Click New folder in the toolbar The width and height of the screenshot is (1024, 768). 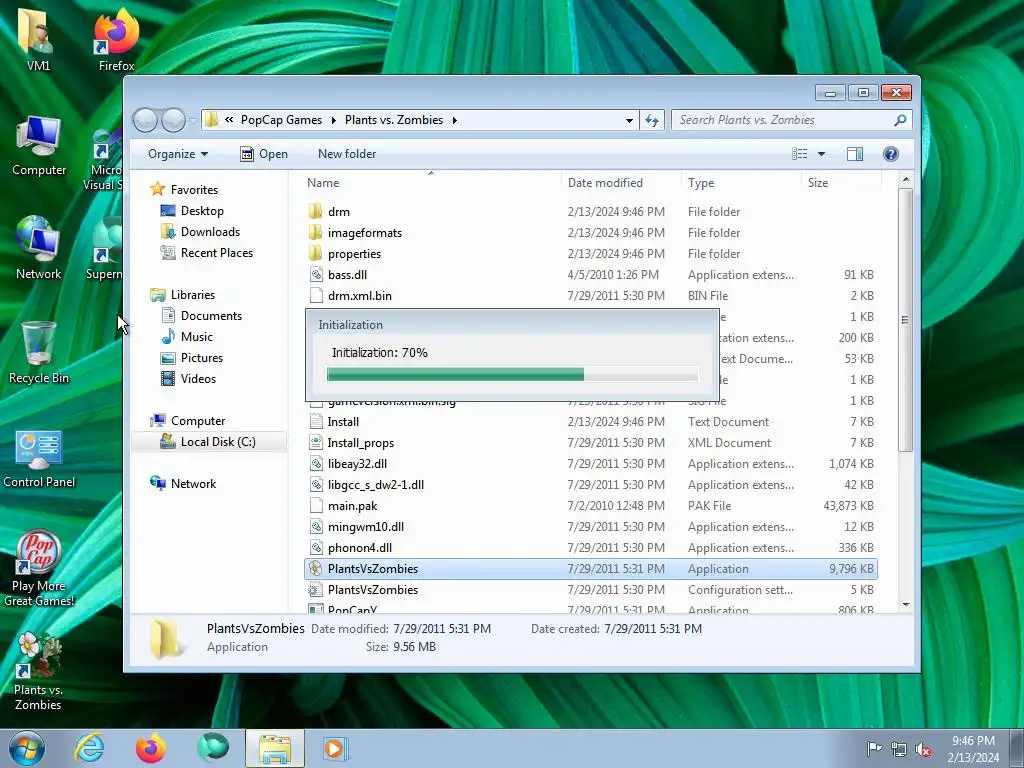(x=347, y=153)
